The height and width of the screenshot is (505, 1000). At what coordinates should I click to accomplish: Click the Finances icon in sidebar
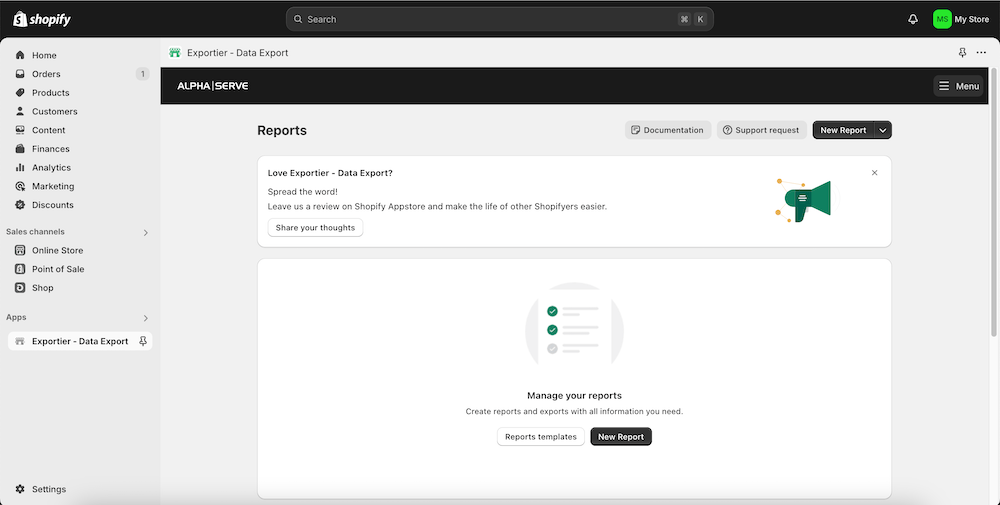point(20,149)
